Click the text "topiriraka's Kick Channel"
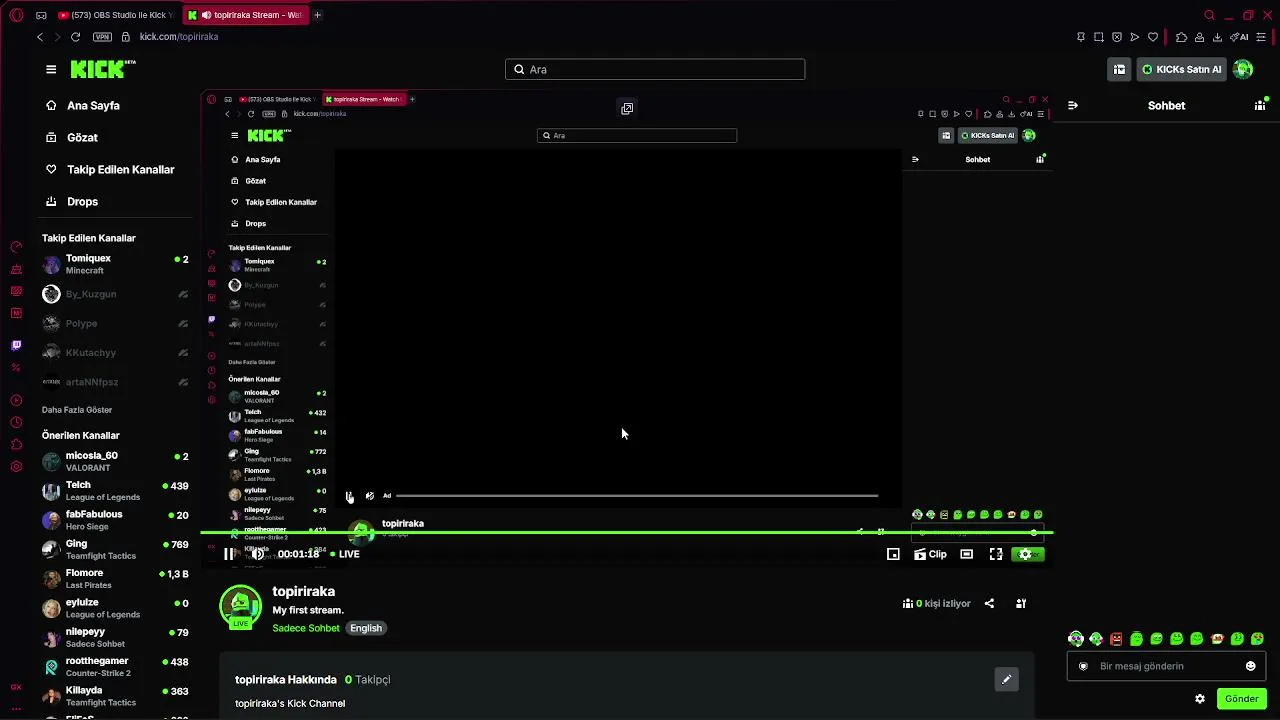Image resolution: width=1280 pixels, height=720 pixels. tap(290, 703)
